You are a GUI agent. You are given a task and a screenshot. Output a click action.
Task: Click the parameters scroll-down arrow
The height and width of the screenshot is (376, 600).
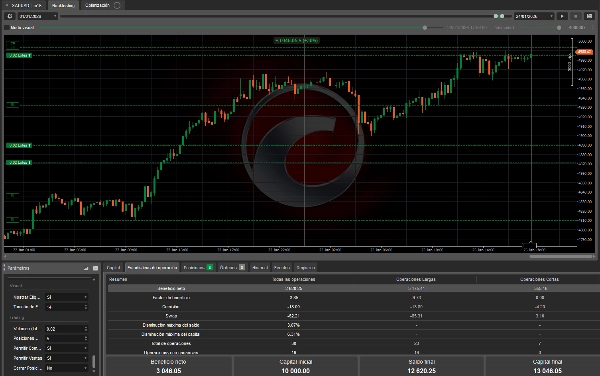pos(94,370)
